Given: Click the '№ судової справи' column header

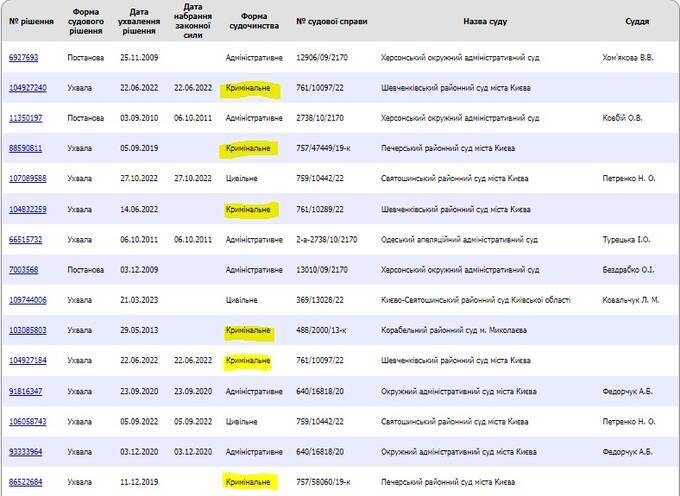Looking at the screenshot, I should click(332, 21).
